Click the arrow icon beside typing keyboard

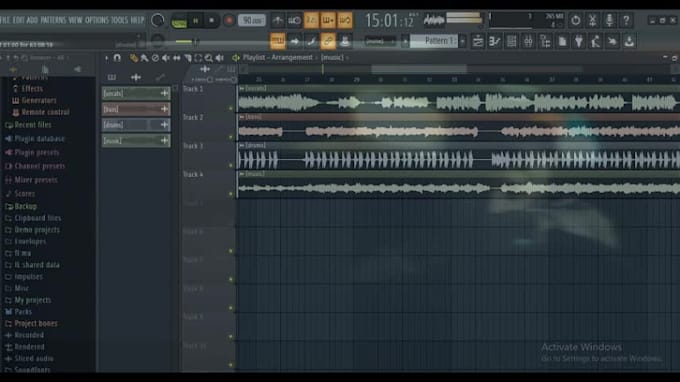[294, 41]
